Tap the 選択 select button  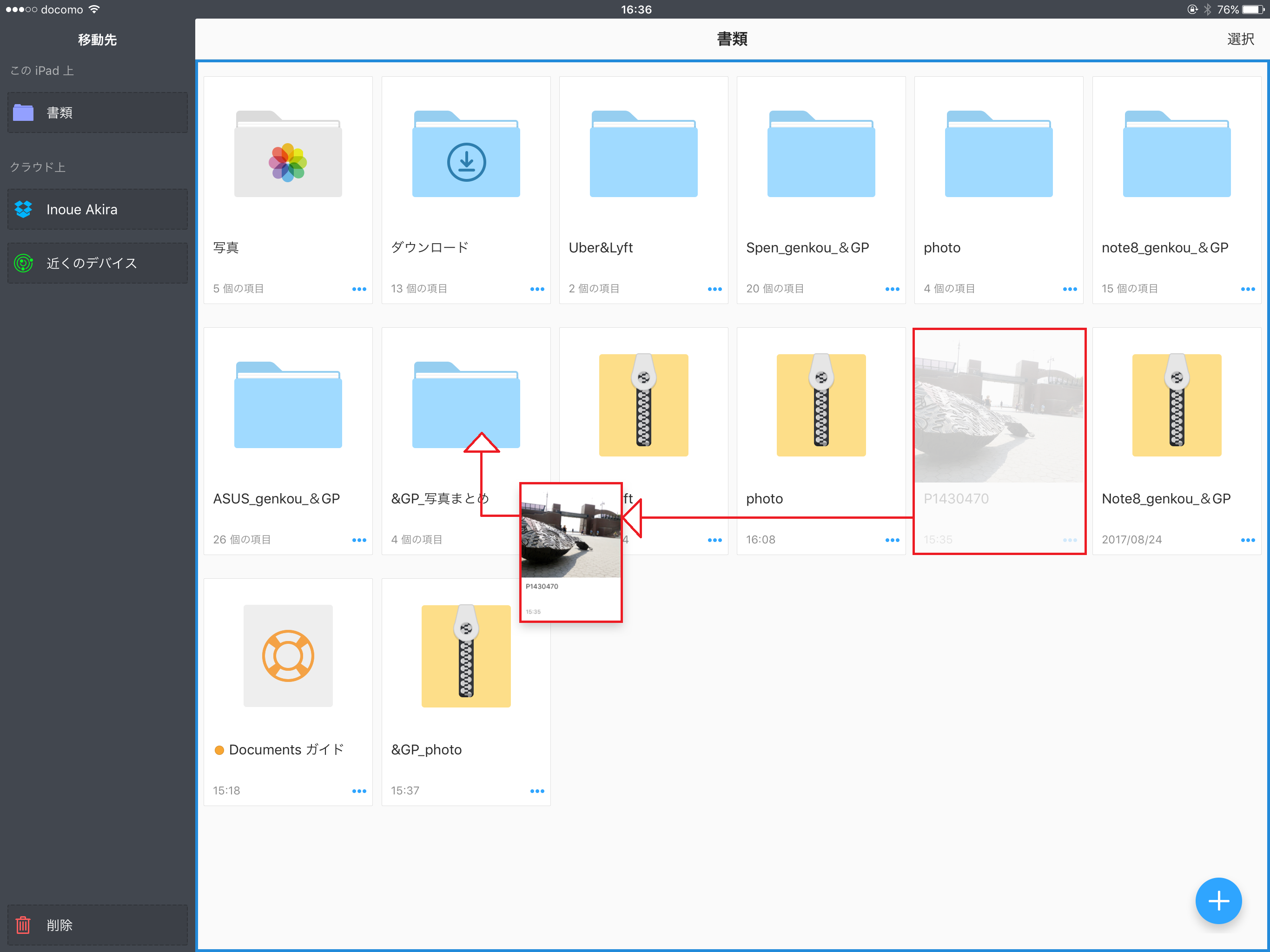[1240, 39]
